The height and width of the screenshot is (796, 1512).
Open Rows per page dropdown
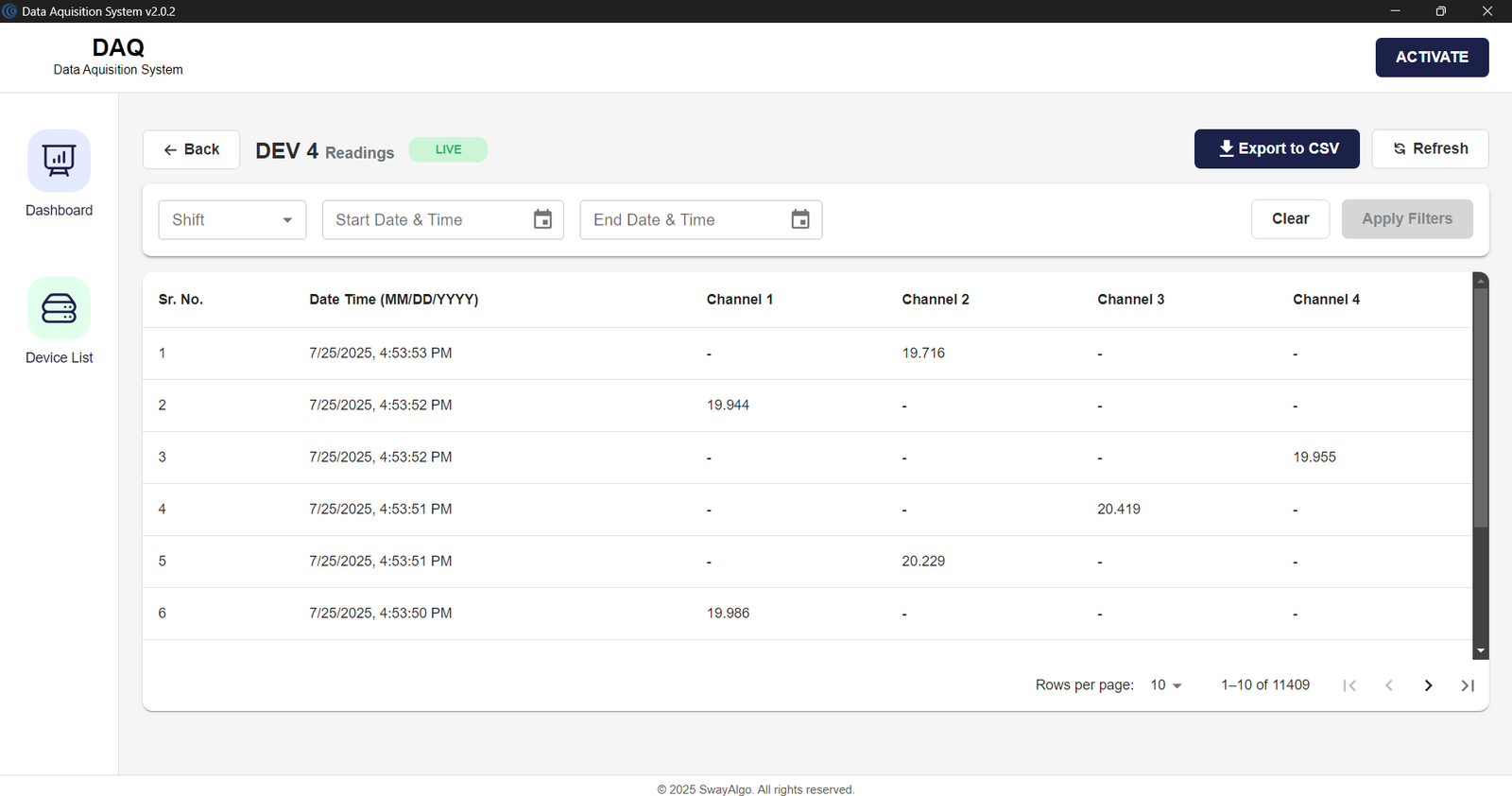pyautogui.click(x=1166, y=685)
